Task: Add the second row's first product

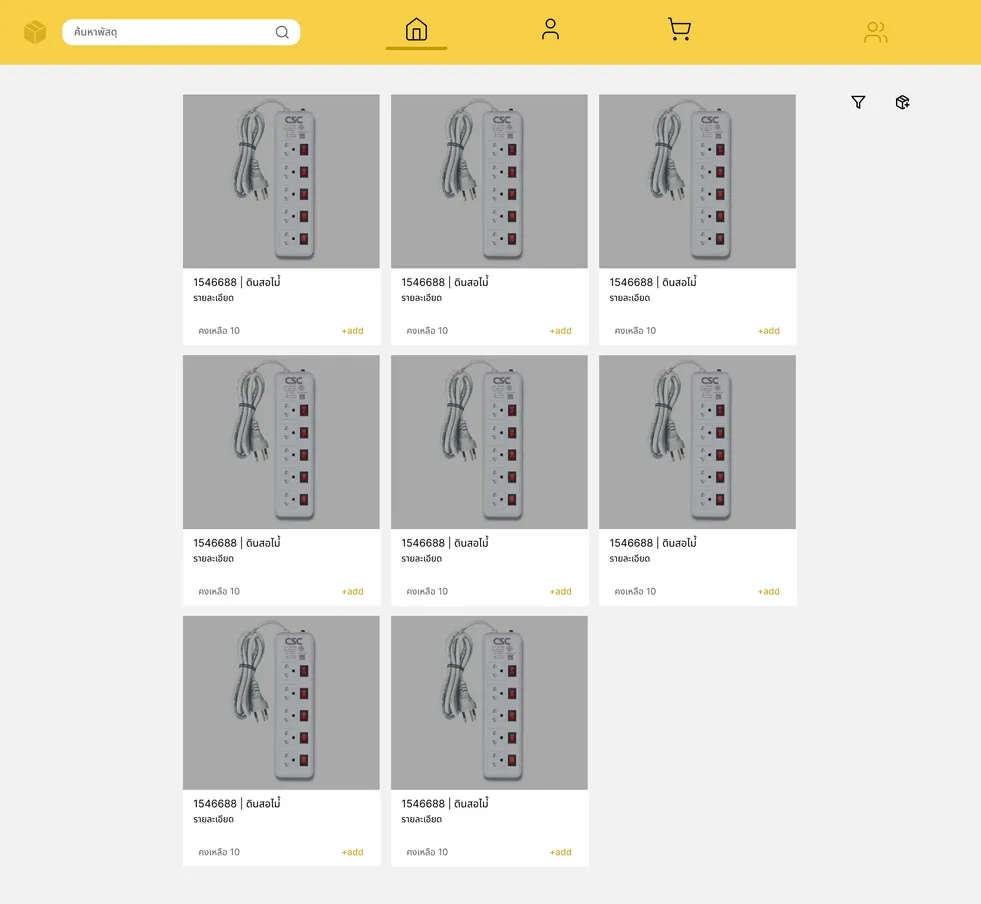Action: click(x=352, y=591)
